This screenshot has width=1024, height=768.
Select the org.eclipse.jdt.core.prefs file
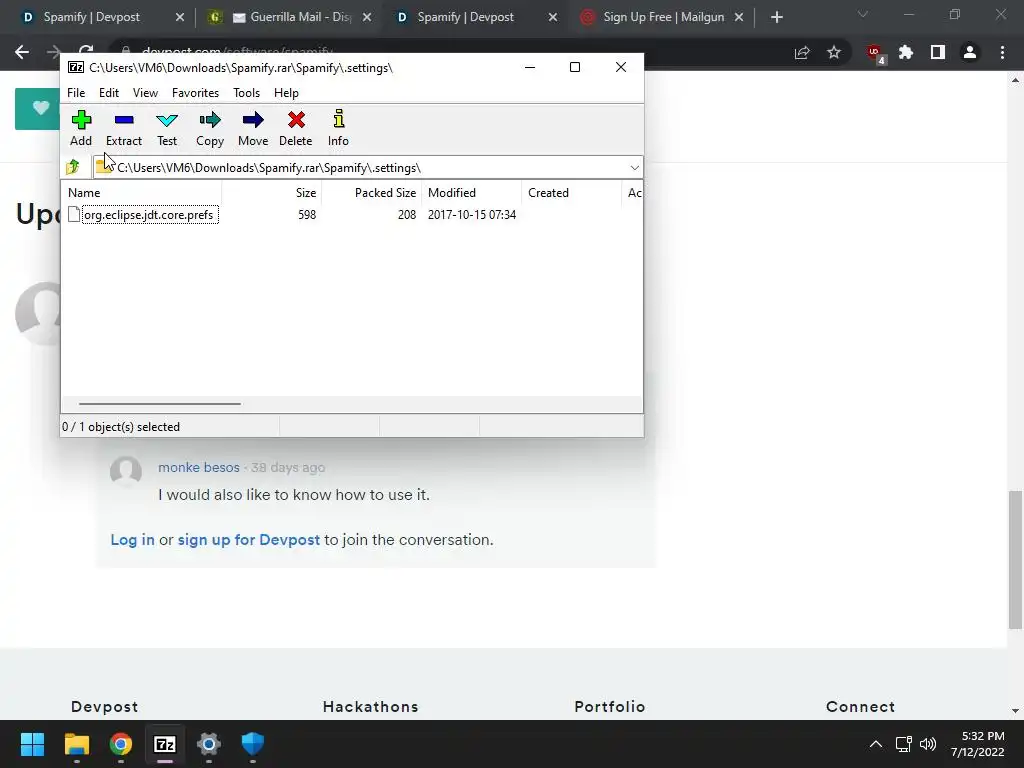(150, 215)
